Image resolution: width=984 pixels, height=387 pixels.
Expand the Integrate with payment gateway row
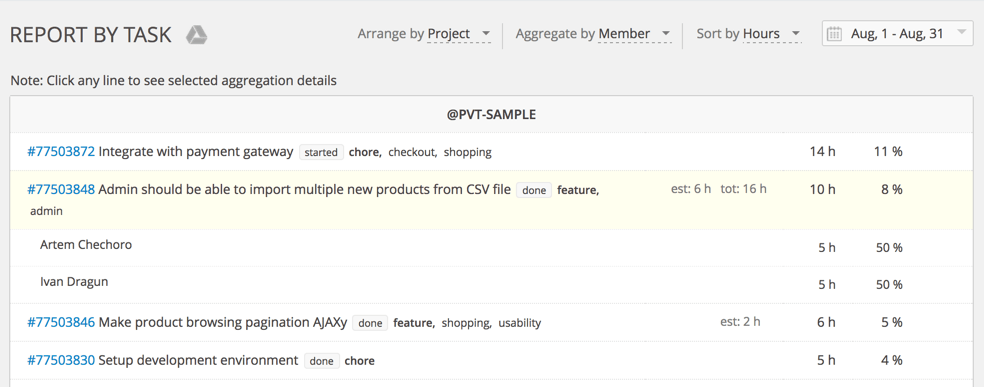tap(491, 152)
